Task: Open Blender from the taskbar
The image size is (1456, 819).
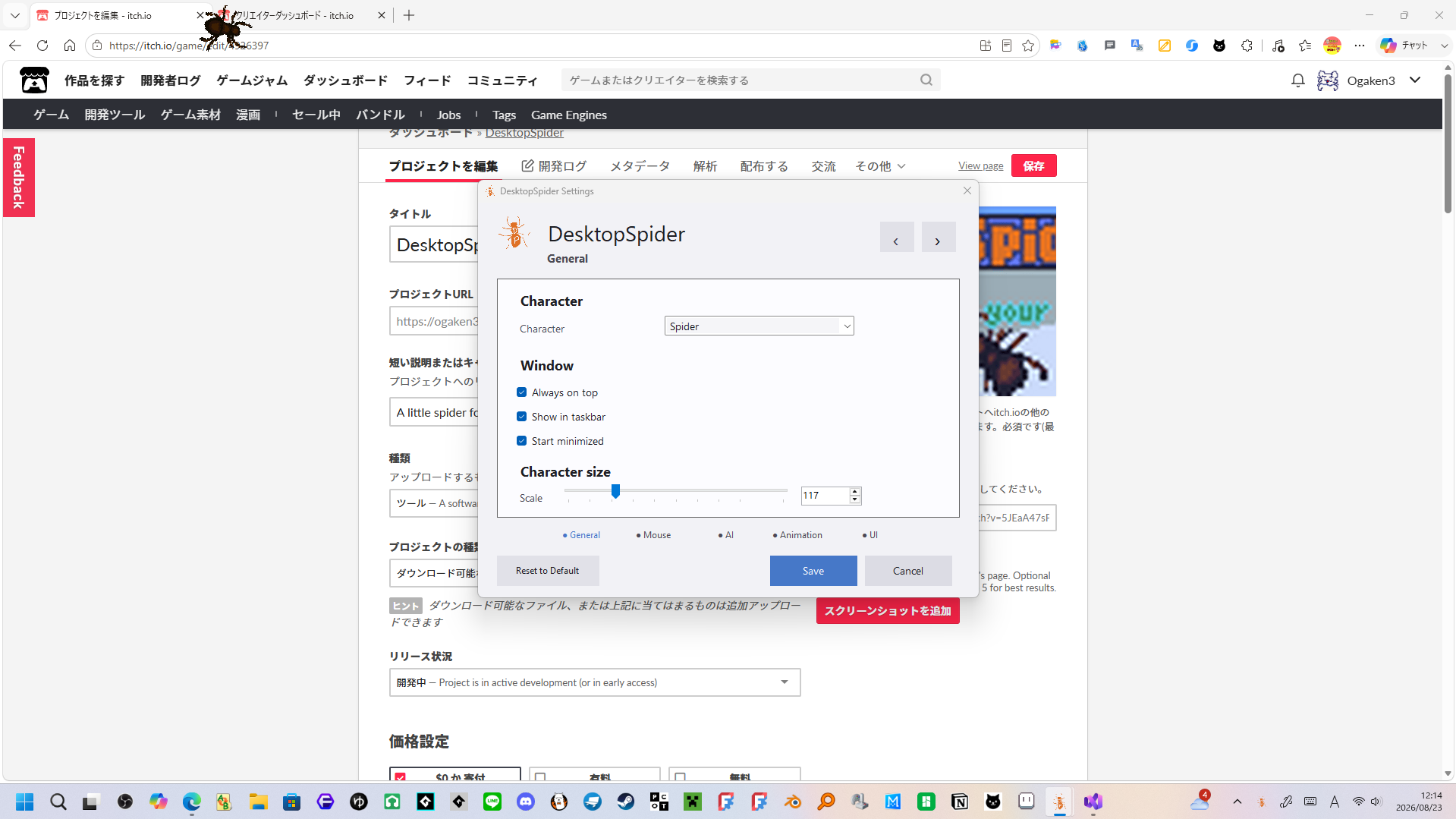Action: 793,802
